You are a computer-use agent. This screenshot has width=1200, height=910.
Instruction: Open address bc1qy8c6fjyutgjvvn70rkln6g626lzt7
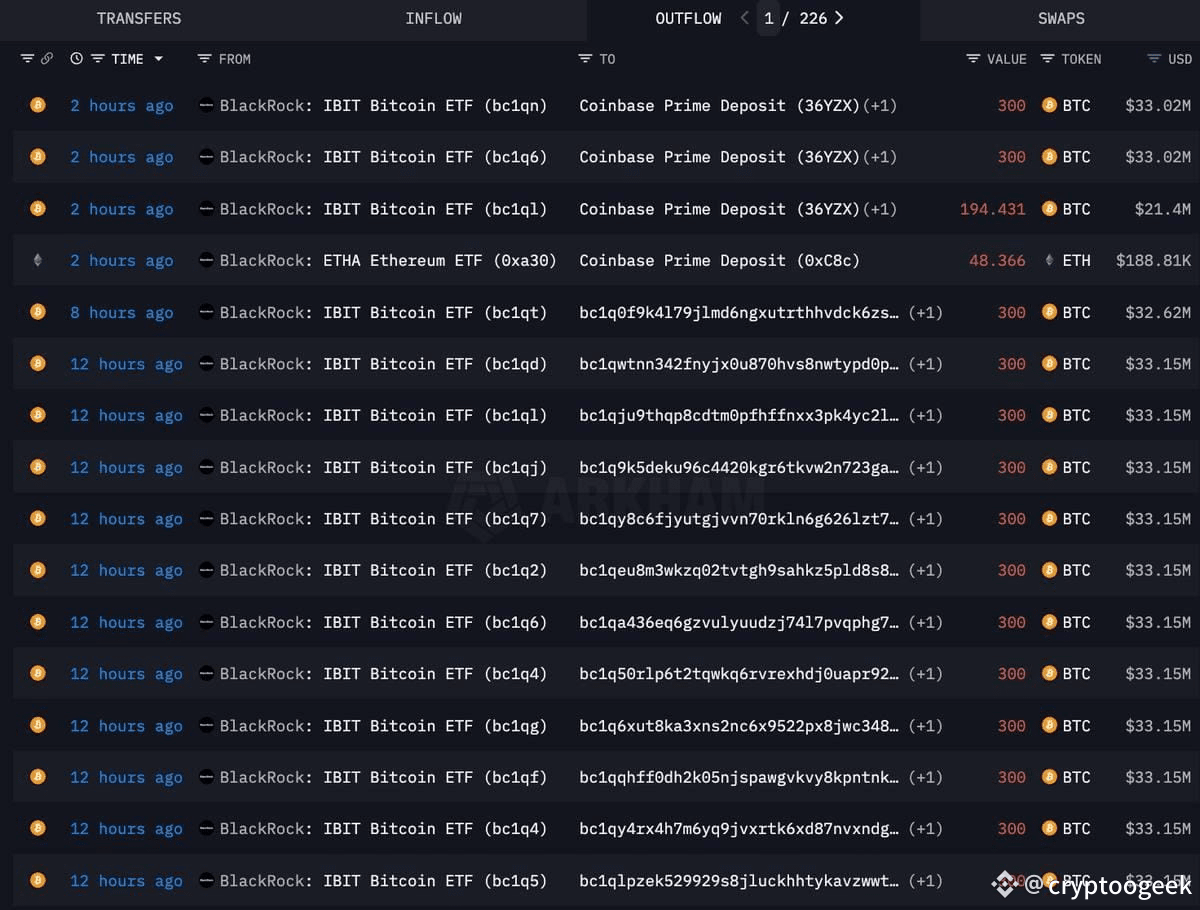(x=739, y=518)
